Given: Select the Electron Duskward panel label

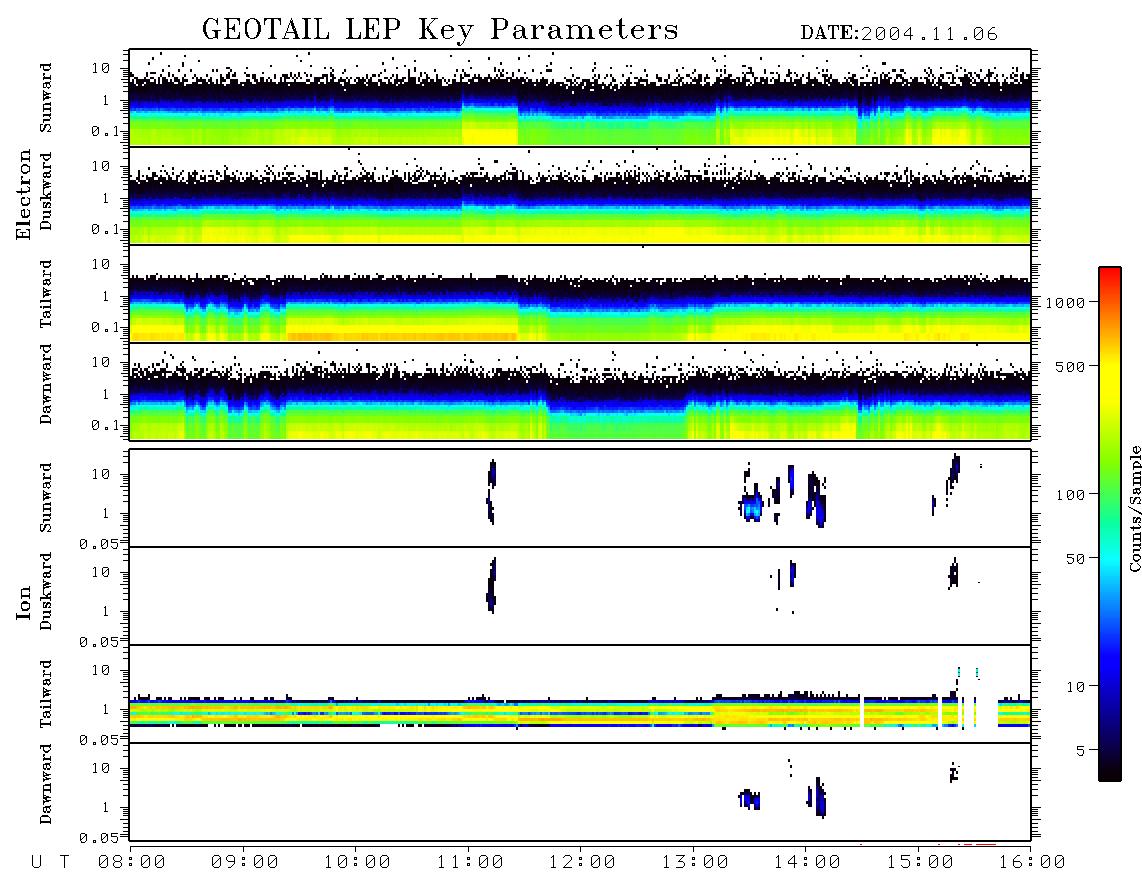Looking at the screenshot, I should [46, 192].
